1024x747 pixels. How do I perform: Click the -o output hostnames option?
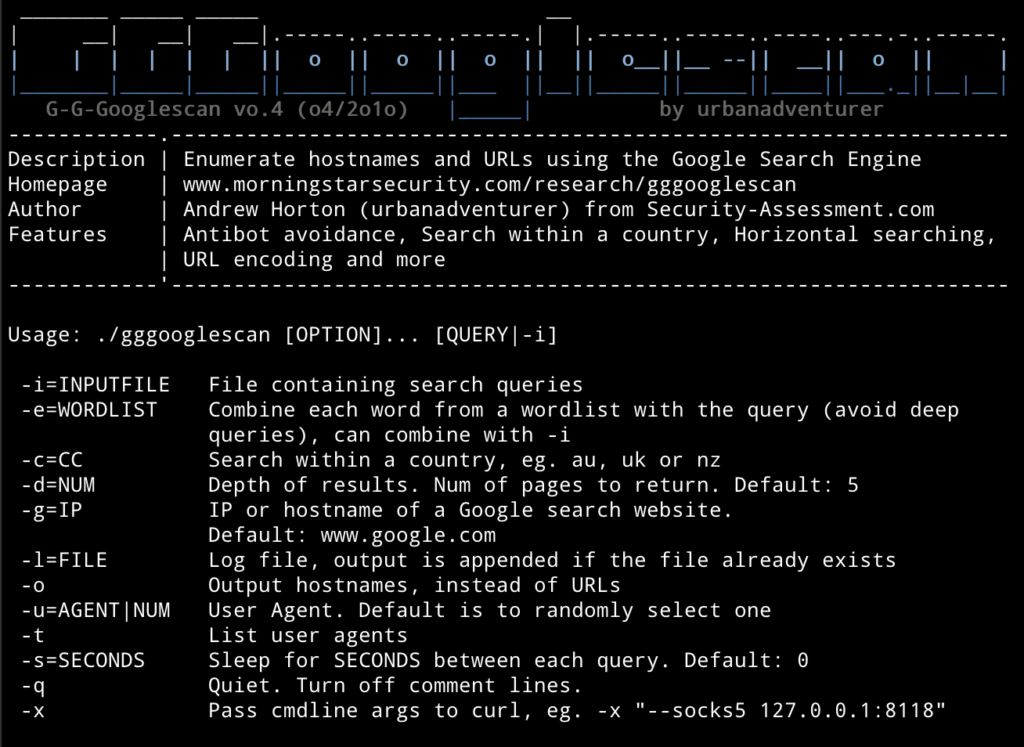(x=33, y=586)
